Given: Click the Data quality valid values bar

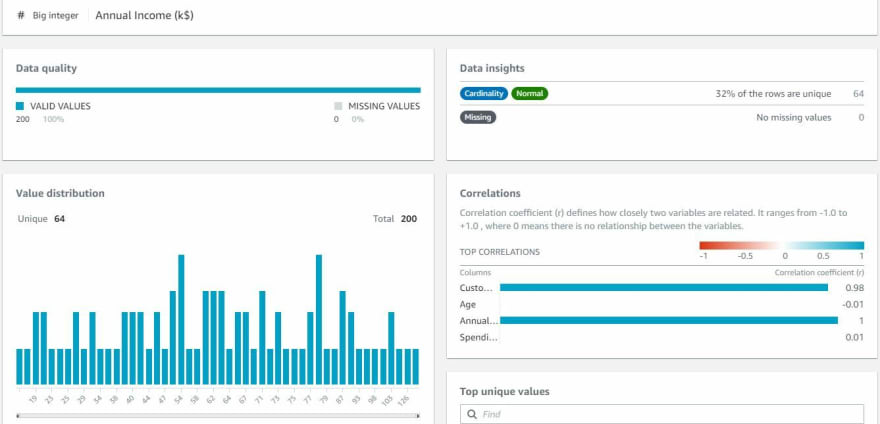Looking at the screenshot, I should 218,90.
